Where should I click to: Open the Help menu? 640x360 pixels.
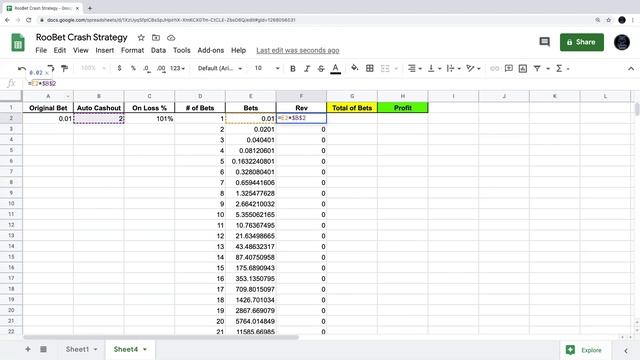pyautogui.click(x=238, y=50)
